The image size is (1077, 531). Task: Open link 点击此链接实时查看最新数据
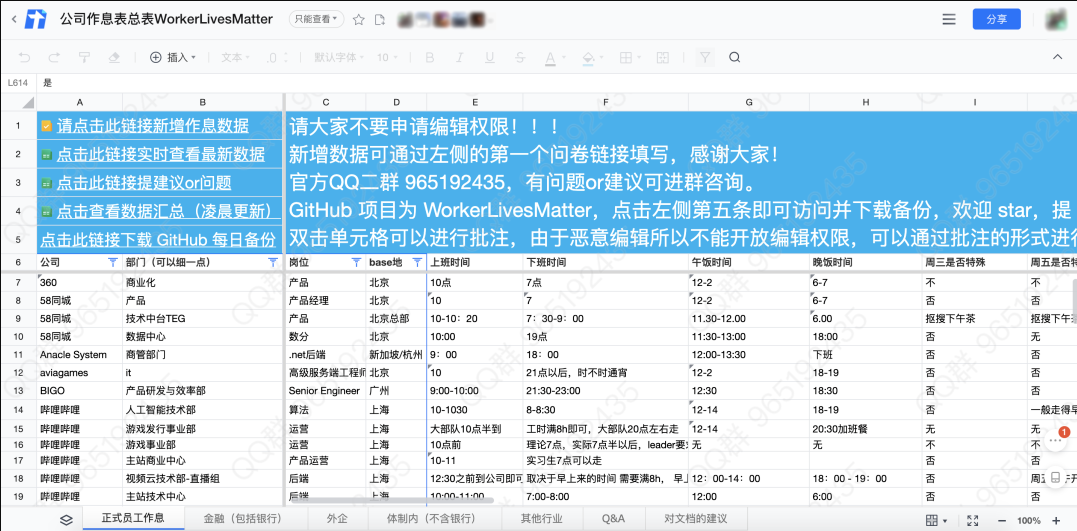pos(161,154)
